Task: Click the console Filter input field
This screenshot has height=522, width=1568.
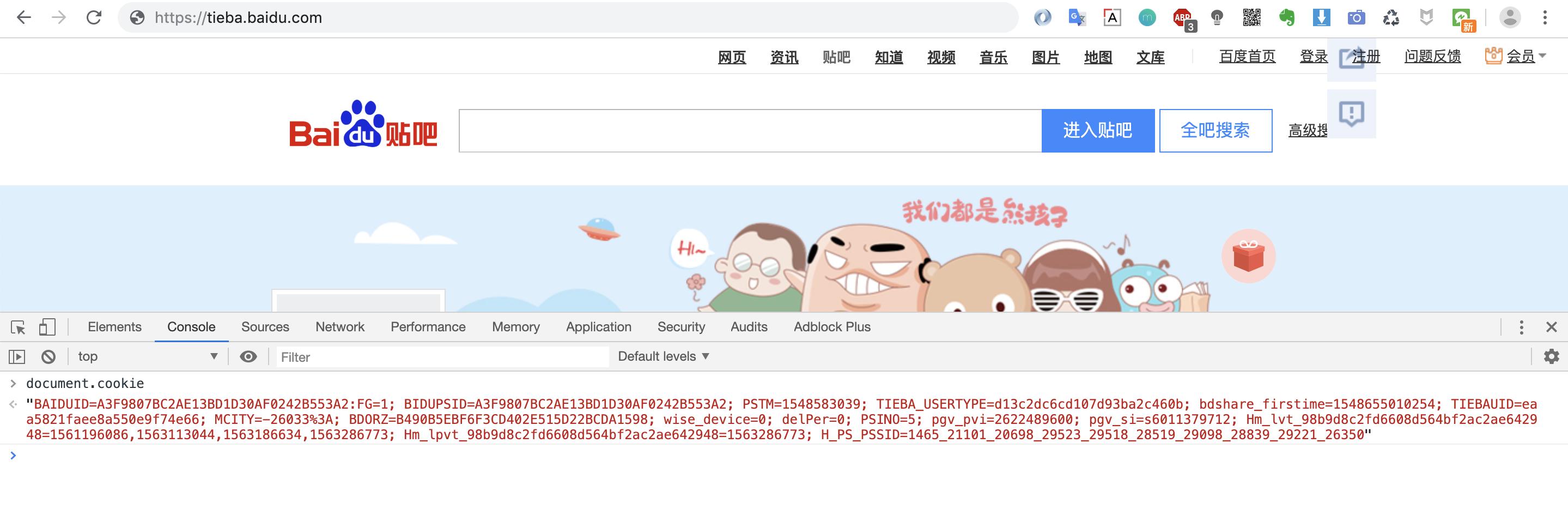Action: pyautogui.click(x=441, y=356)
